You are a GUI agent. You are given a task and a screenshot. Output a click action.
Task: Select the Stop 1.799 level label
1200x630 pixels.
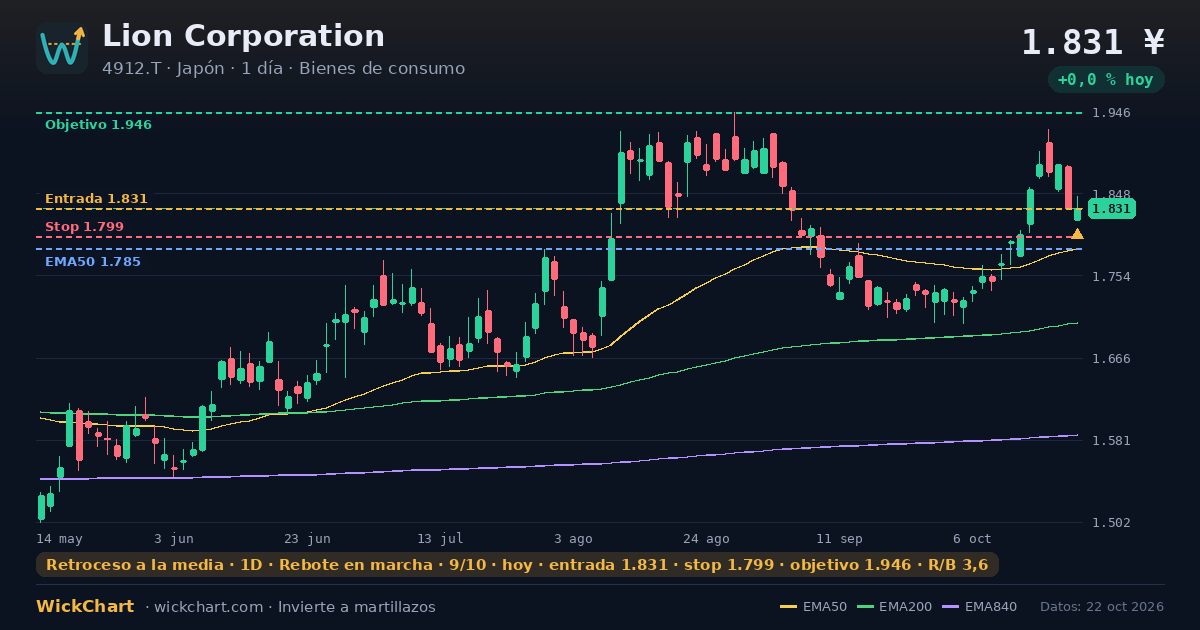coord(84,227)
